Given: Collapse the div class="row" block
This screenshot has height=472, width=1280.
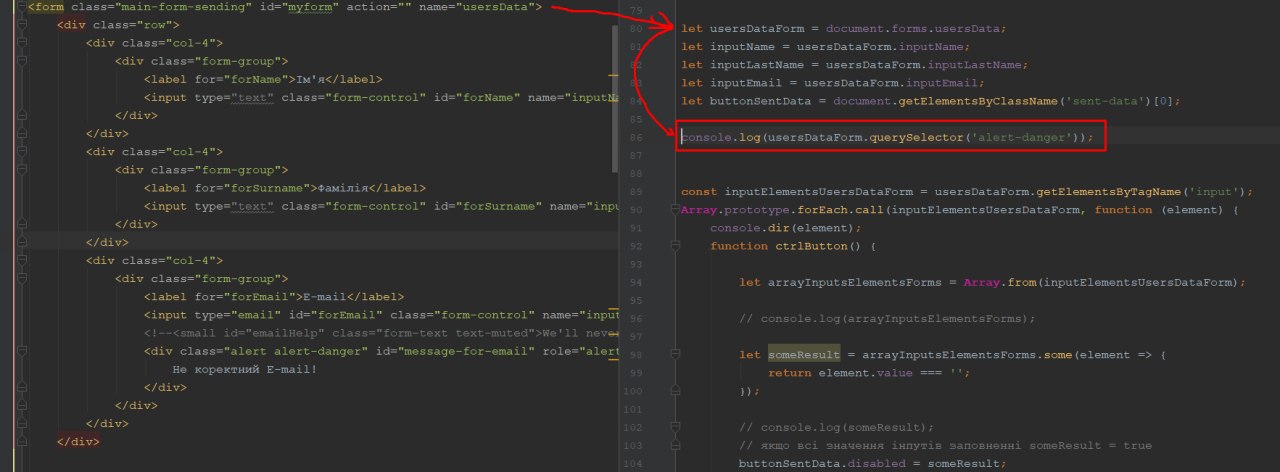Looking at the screenshot, I should 20,26.
